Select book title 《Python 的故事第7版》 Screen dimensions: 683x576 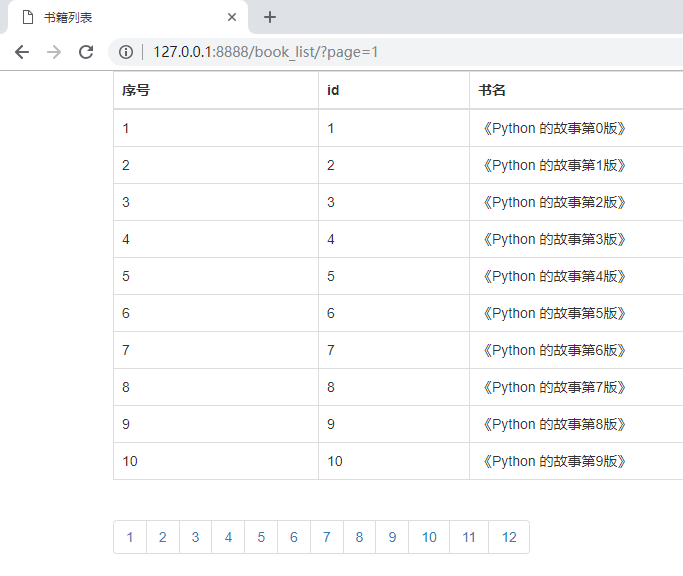point(554,388)
